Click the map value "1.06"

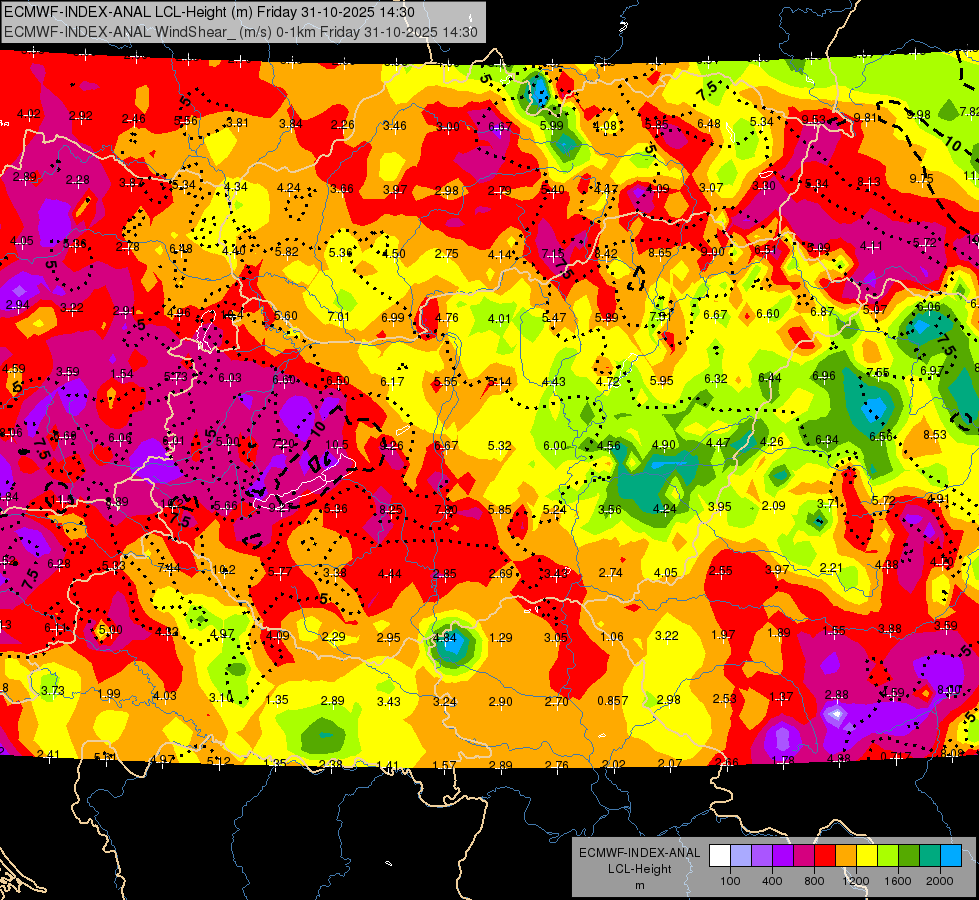(x=612, y=636)
